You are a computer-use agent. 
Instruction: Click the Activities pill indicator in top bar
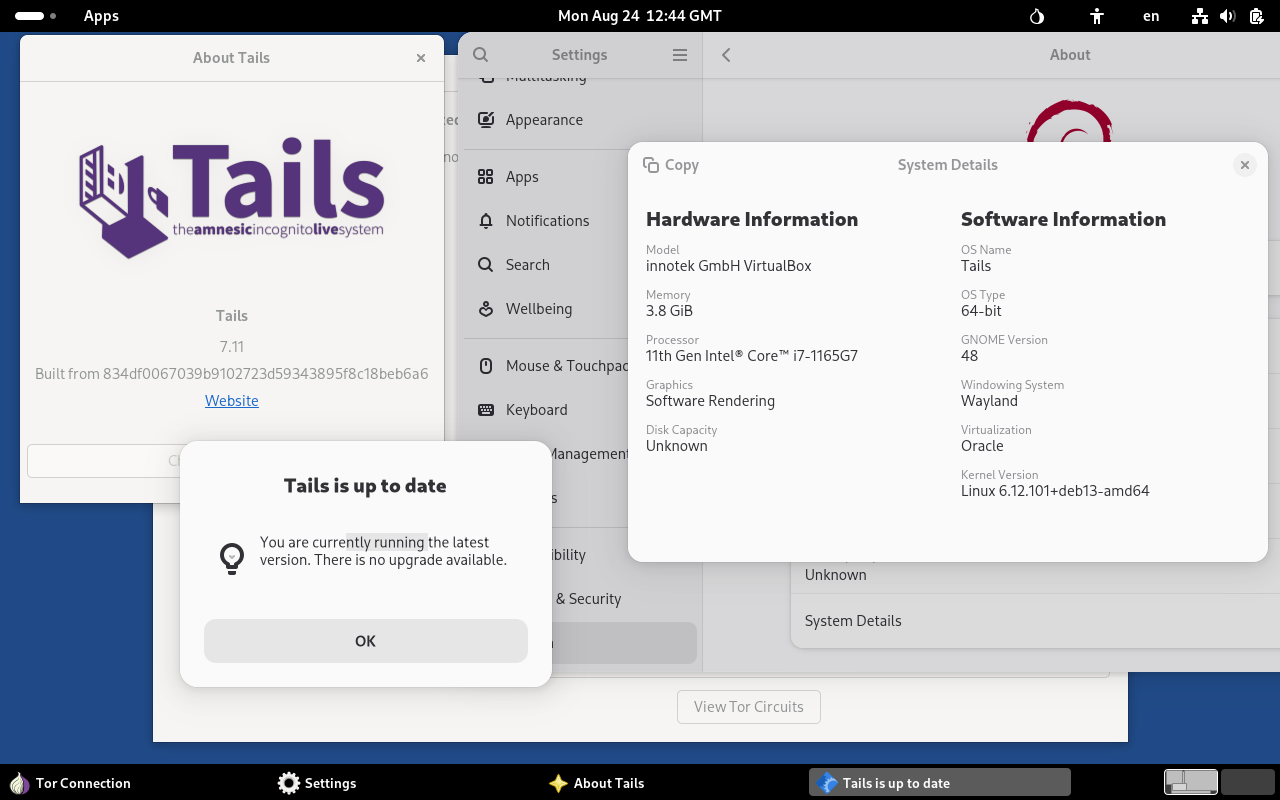(35, 16)
